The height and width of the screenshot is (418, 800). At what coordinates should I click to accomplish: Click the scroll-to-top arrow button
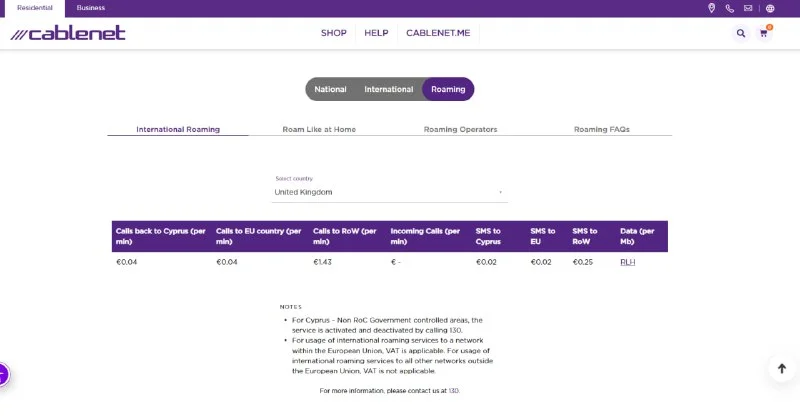point(782,368)
